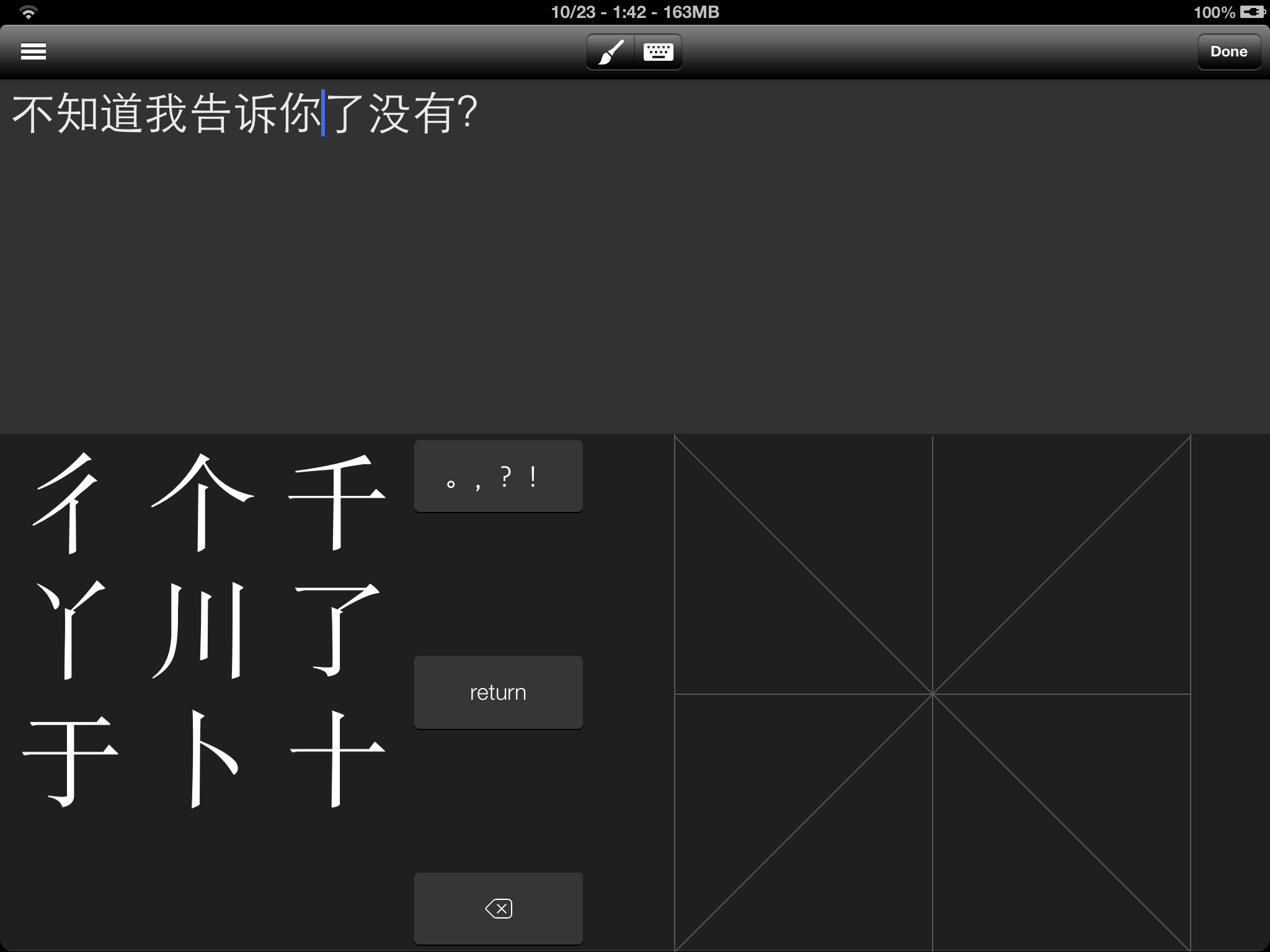Check the battery indicator in status bar
Screen dimensions: 1270x952
pyautogui.click(x=1252, y=12)
